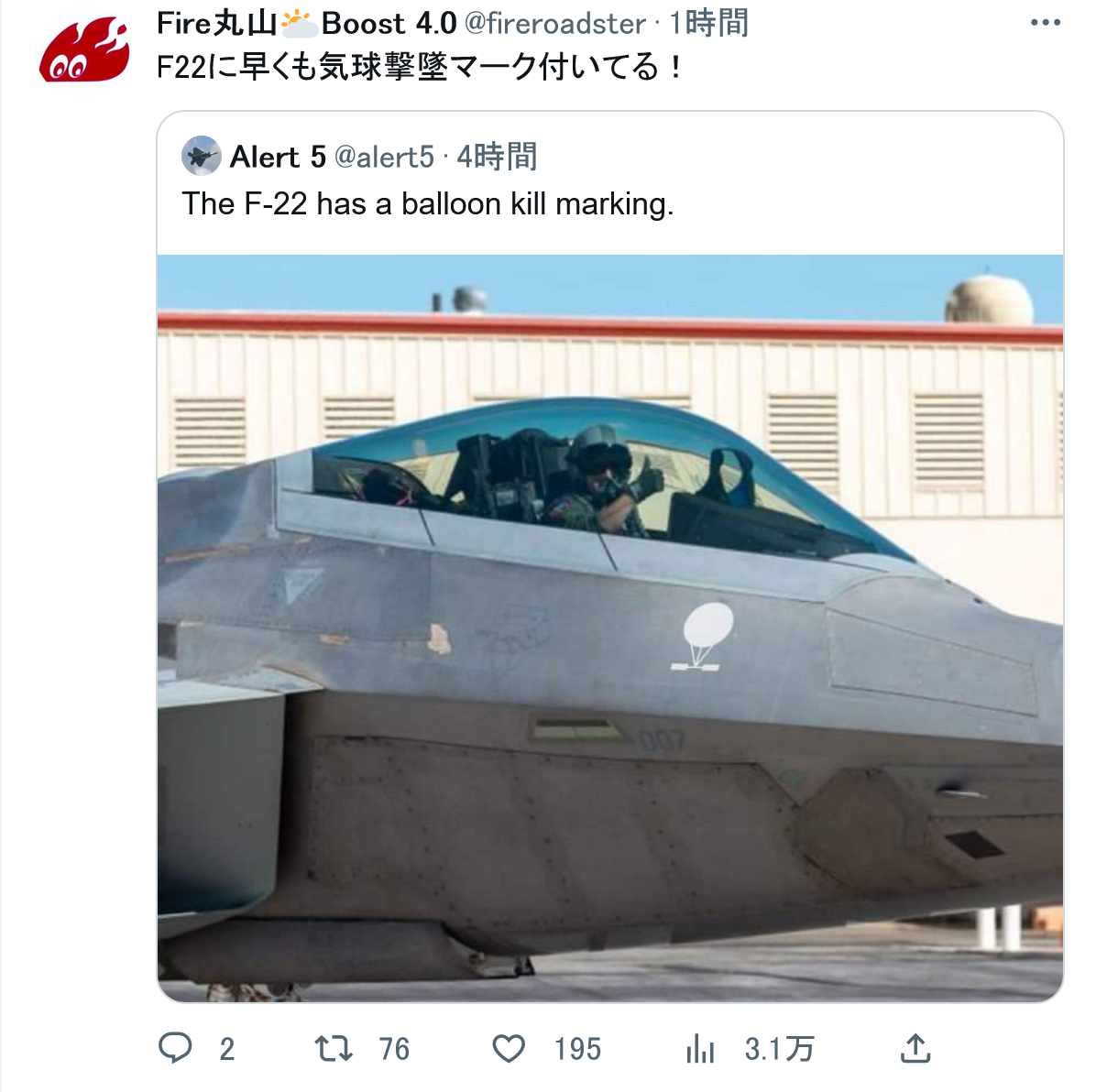1096x1092 pixels.
Task: Open the @alert5 profile link
Action: [x=384, y=157]
